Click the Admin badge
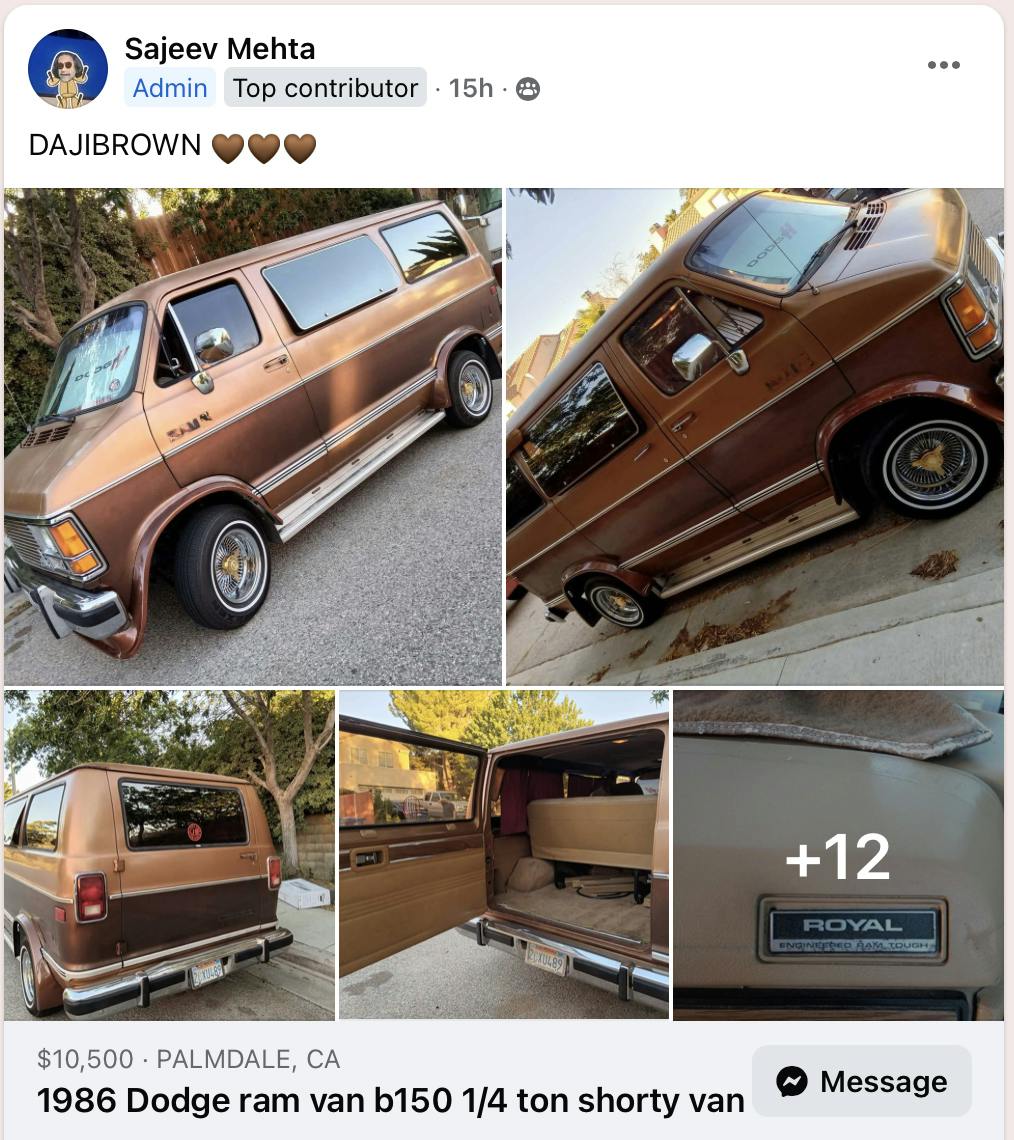The width and height of the screenshot is (1014, 1140). [x=170, y=88]
